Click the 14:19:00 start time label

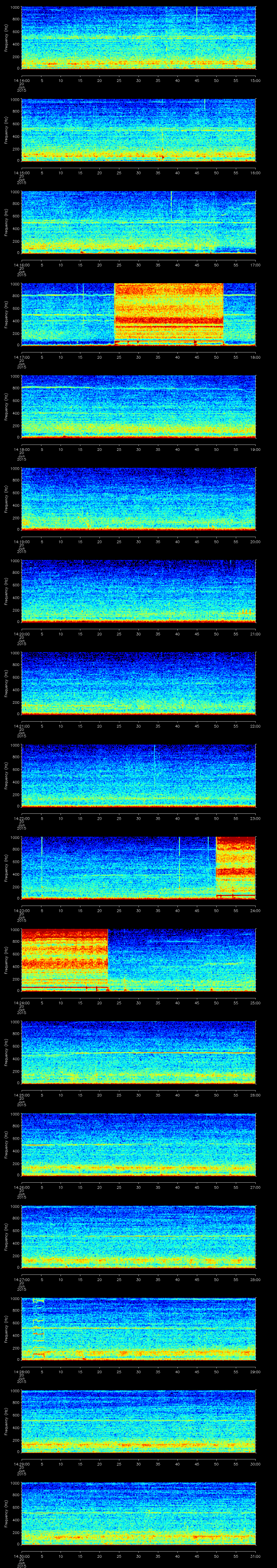(21, 542)
